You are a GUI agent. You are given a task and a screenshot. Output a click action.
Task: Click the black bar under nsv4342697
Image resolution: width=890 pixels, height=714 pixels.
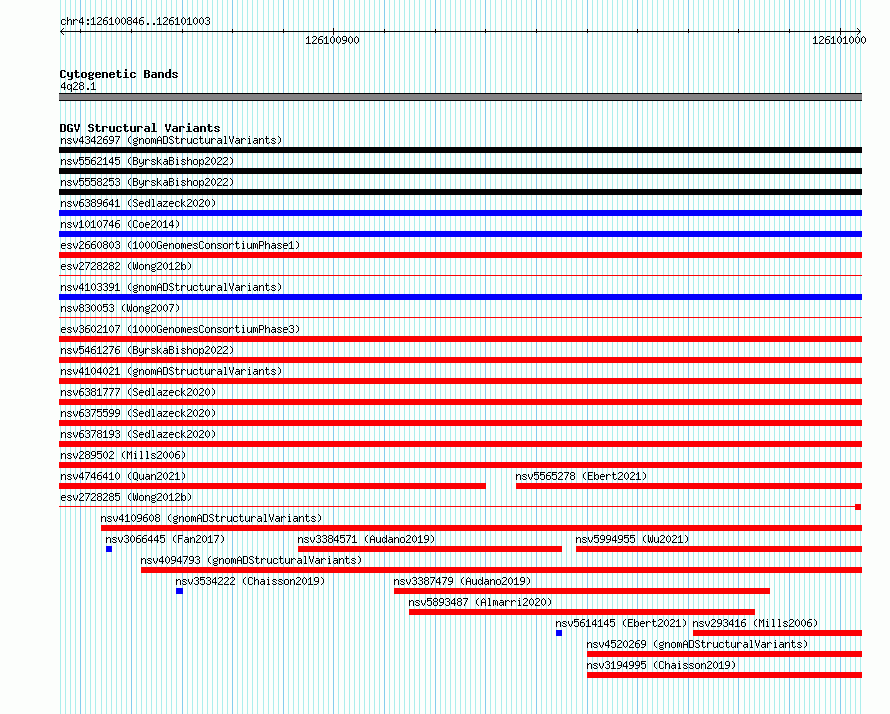tap(460, 150)
